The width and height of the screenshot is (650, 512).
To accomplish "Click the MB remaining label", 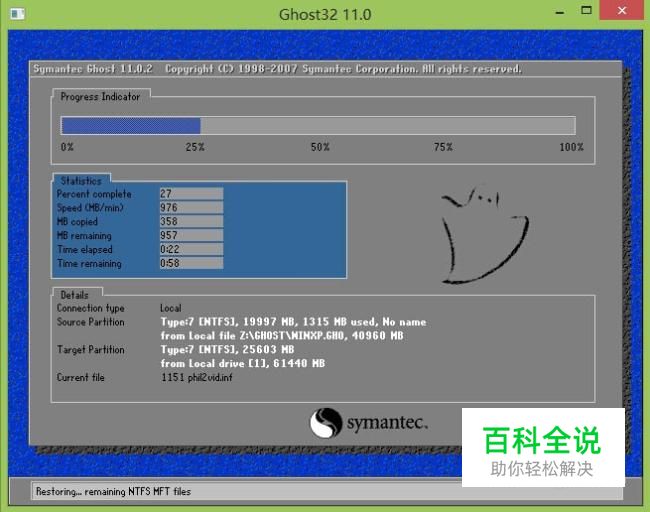I will 84,235.
